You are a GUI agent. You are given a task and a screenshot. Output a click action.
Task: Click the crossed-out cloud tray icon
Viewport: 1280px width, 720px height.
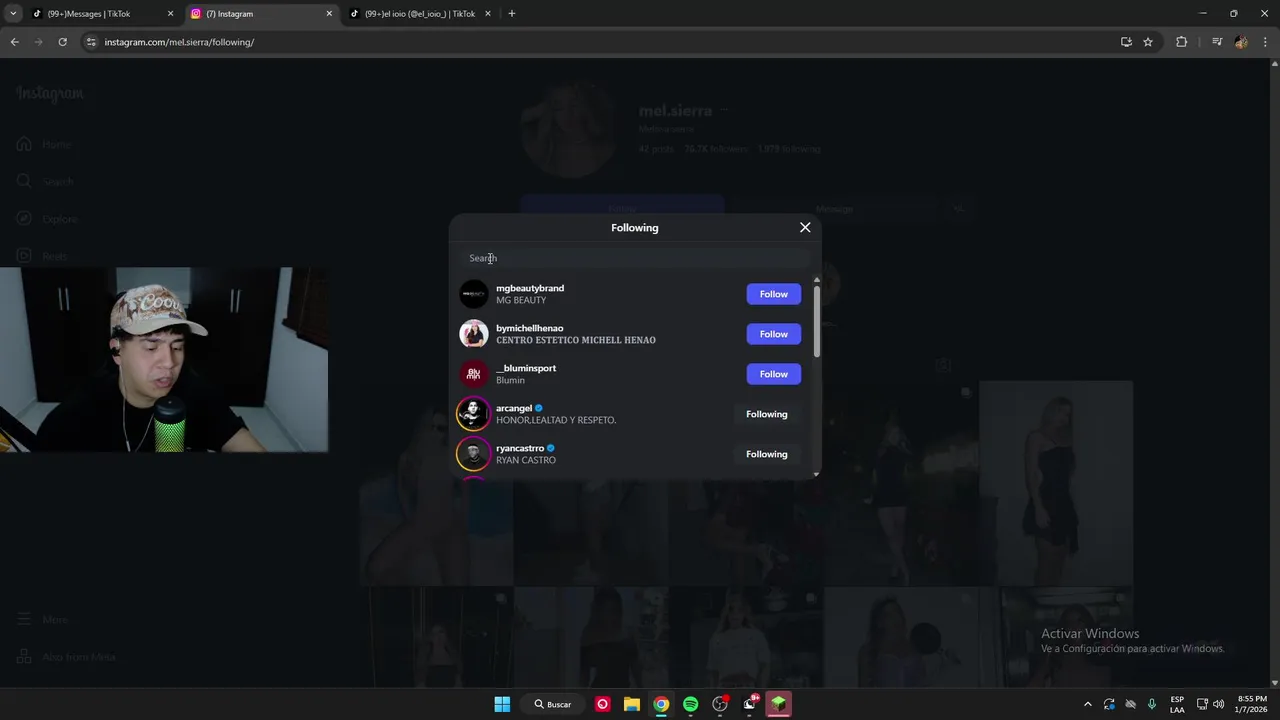click(x=1131, y=704)
